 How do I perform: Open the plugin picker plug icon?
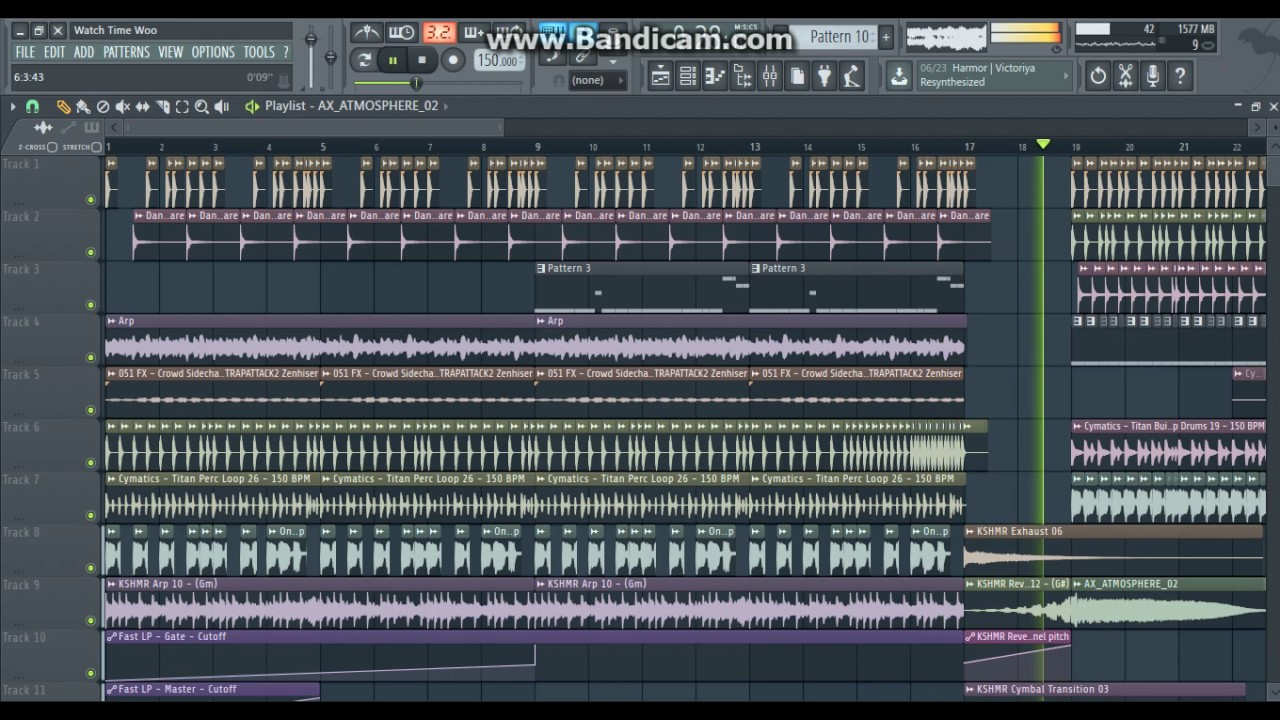coord(824,75)
